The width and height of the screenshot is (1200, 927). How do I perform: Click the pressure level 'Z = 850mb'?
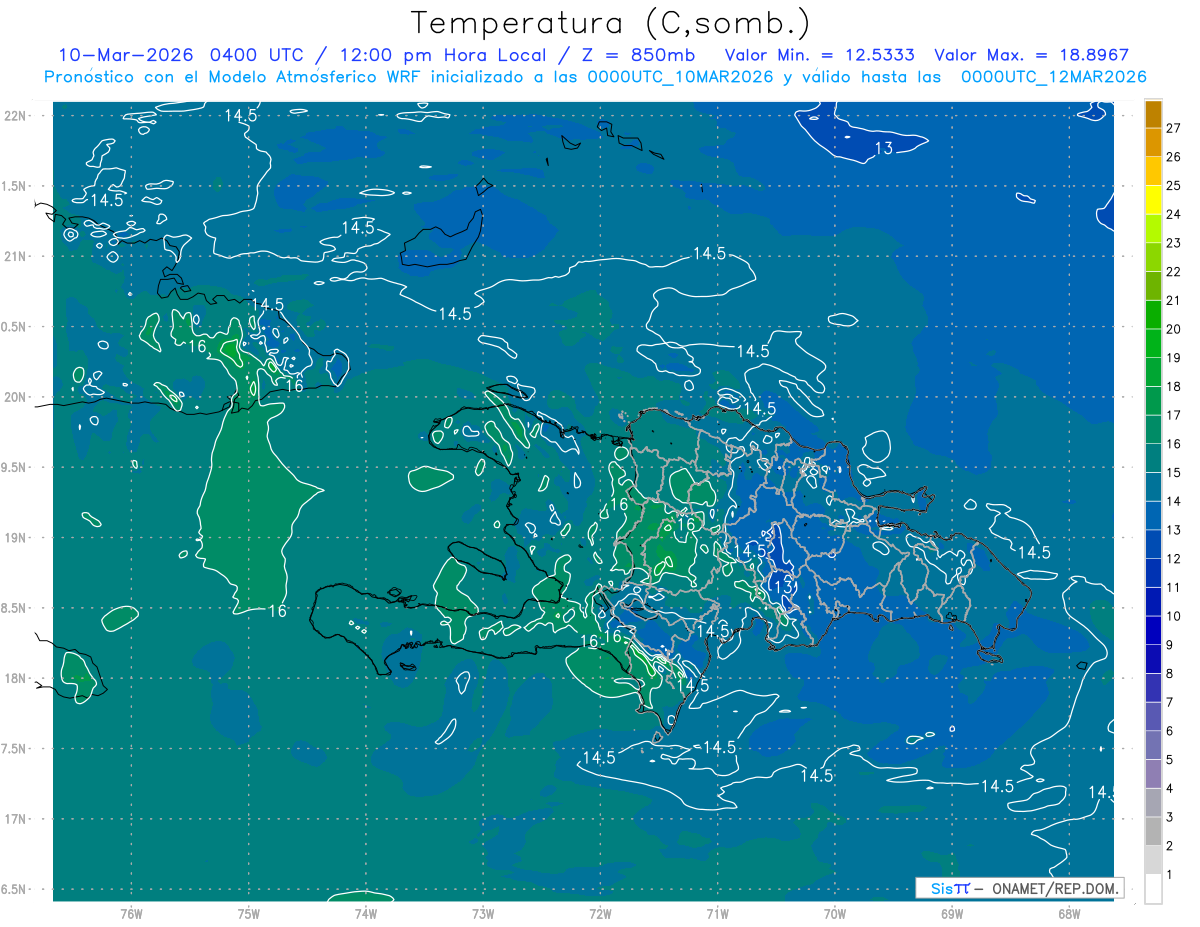[637, 55]
